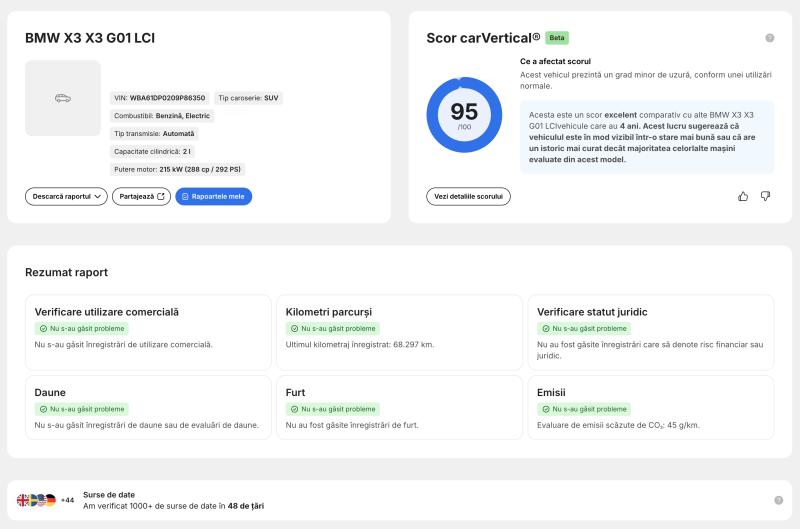Click the +44 more countries label
Screen dimensions: 800x529
pos(67,500)
